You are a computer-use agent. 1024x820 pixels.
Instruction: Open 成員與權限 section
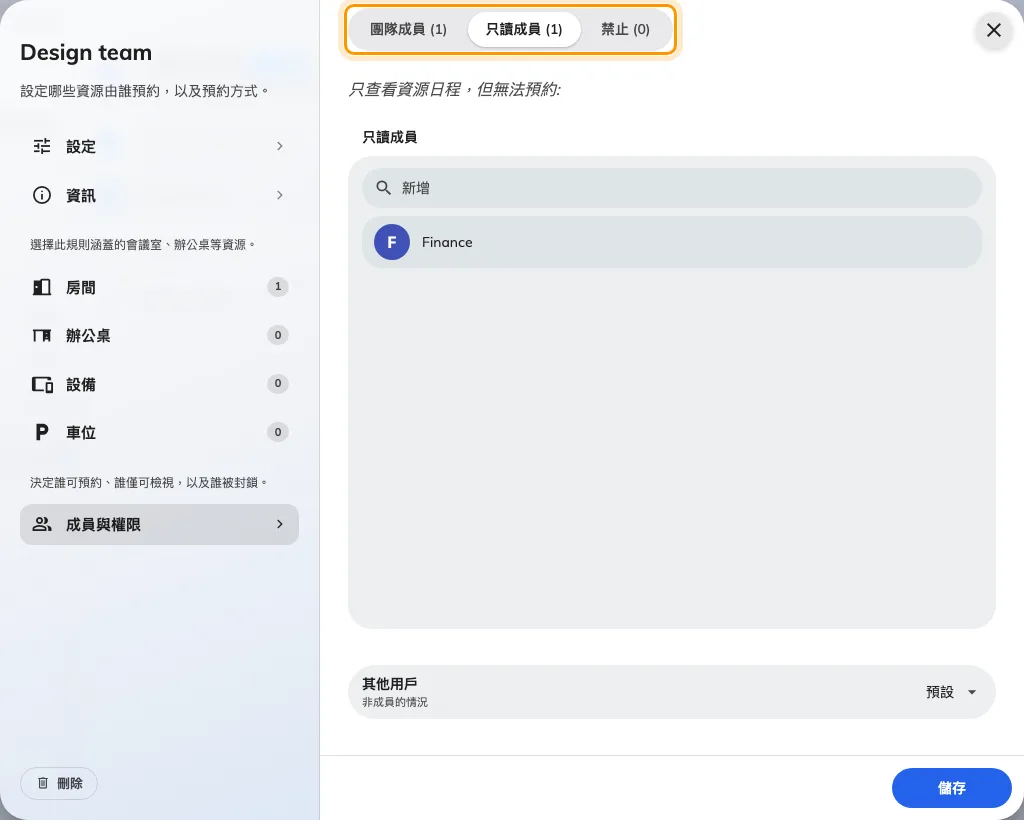(x=159, y=524)
